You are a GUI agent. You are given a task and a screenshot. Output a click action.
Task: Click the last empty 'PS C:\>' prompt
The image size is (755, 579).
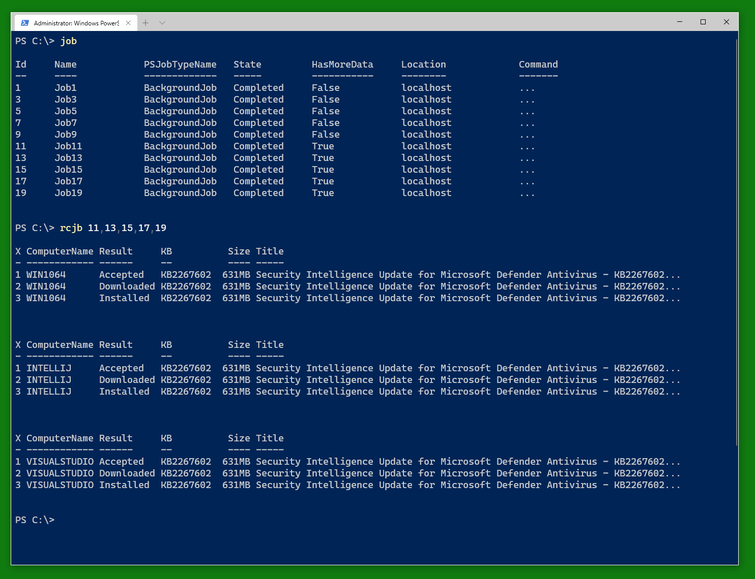(35, 520)
